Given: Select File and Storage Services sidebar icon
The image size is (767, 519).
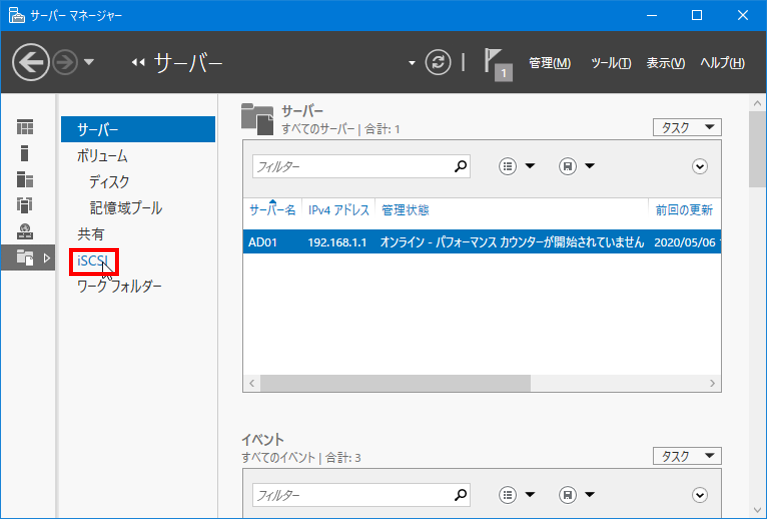Looking at the screenshot, I should (25, 257).
